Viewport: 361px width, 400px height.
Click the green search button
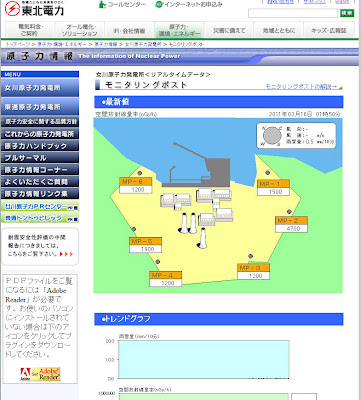coord(347,13)
